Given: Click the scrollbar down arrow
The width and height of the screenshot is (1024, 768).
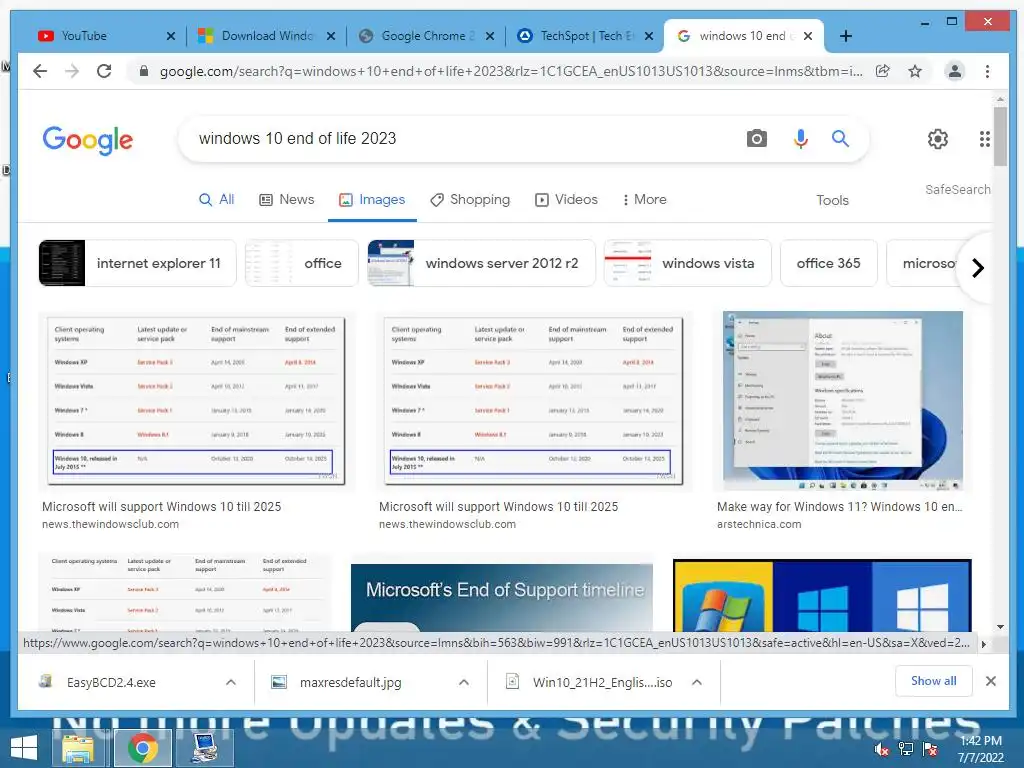Looking at the screenshot, I should click(x=1000, y=627).
